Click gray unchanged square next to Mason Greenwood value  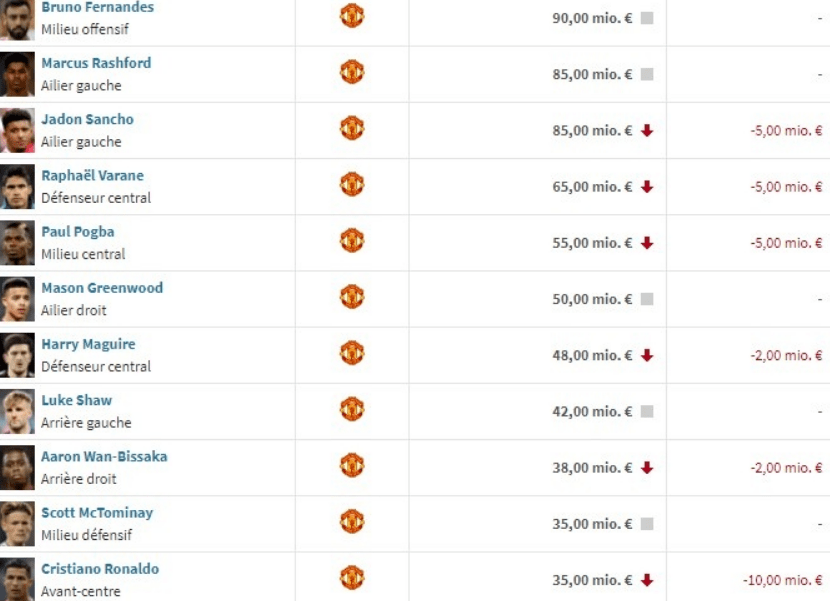pyautogui.click(x=647, y=299)
